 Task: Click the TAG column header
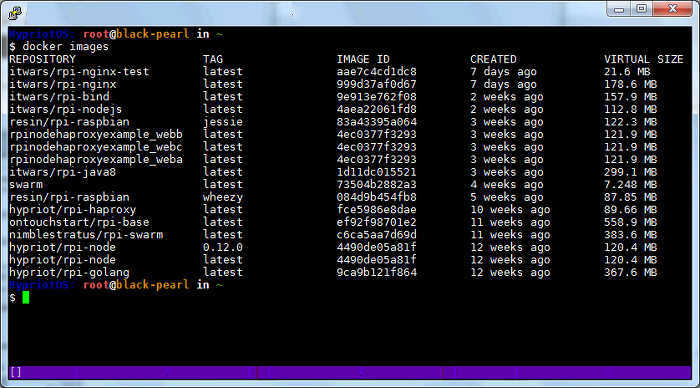[x=213, y=59]
